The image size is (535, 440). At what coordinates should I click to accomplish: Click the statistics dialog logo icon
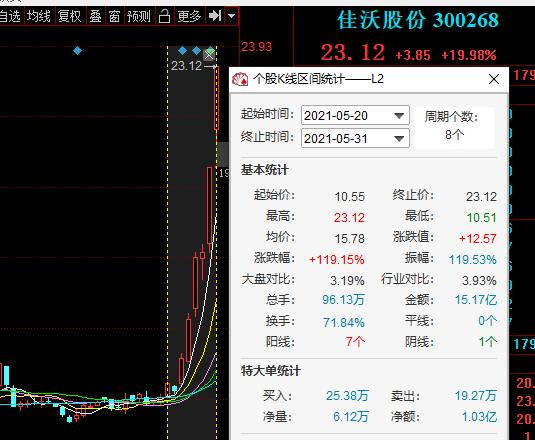240,79
